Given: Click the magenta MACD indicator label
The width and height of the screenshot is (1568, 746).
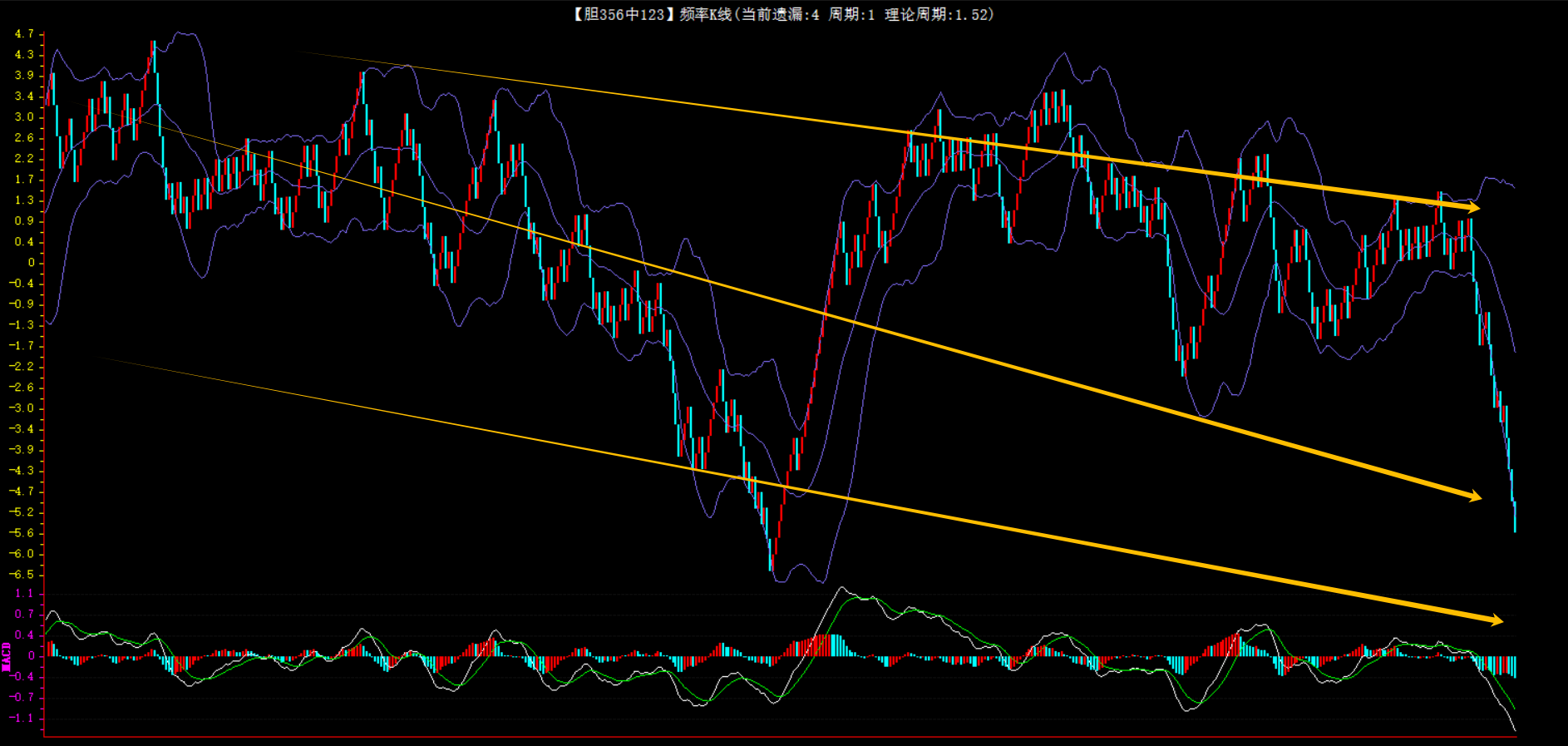Looking at the screenshot, I should (x=7, y=656).
